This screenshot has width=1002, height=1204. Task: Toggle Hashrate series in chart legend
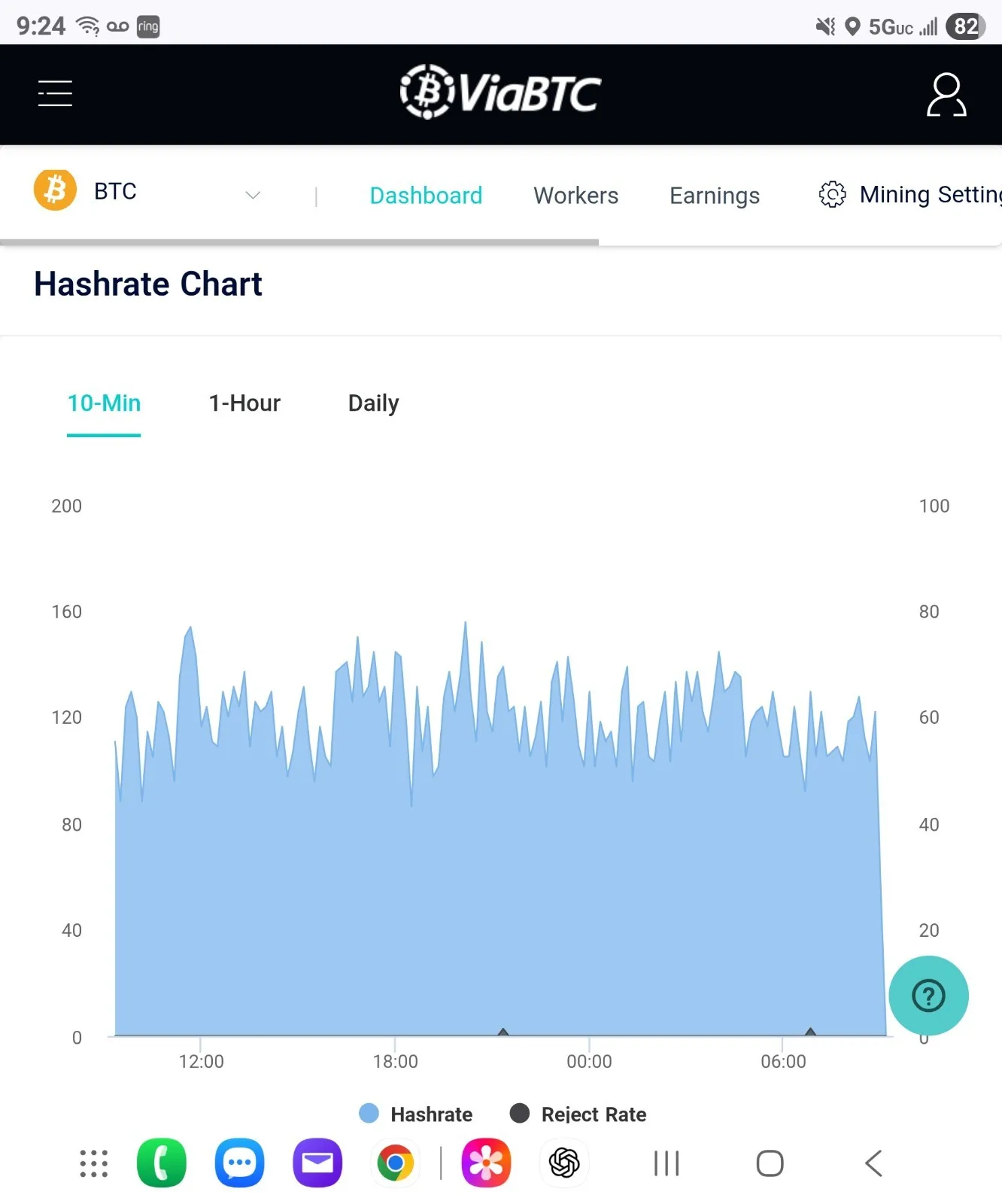pyautogui.click(x=416, y=1114)
